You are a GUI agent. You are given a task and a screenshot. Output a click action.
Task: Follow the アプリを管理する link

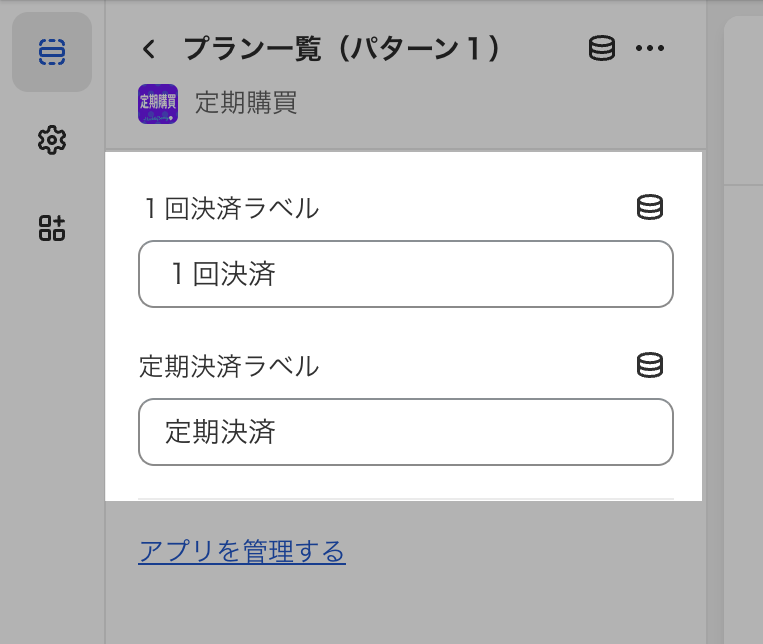click(242, 551)
